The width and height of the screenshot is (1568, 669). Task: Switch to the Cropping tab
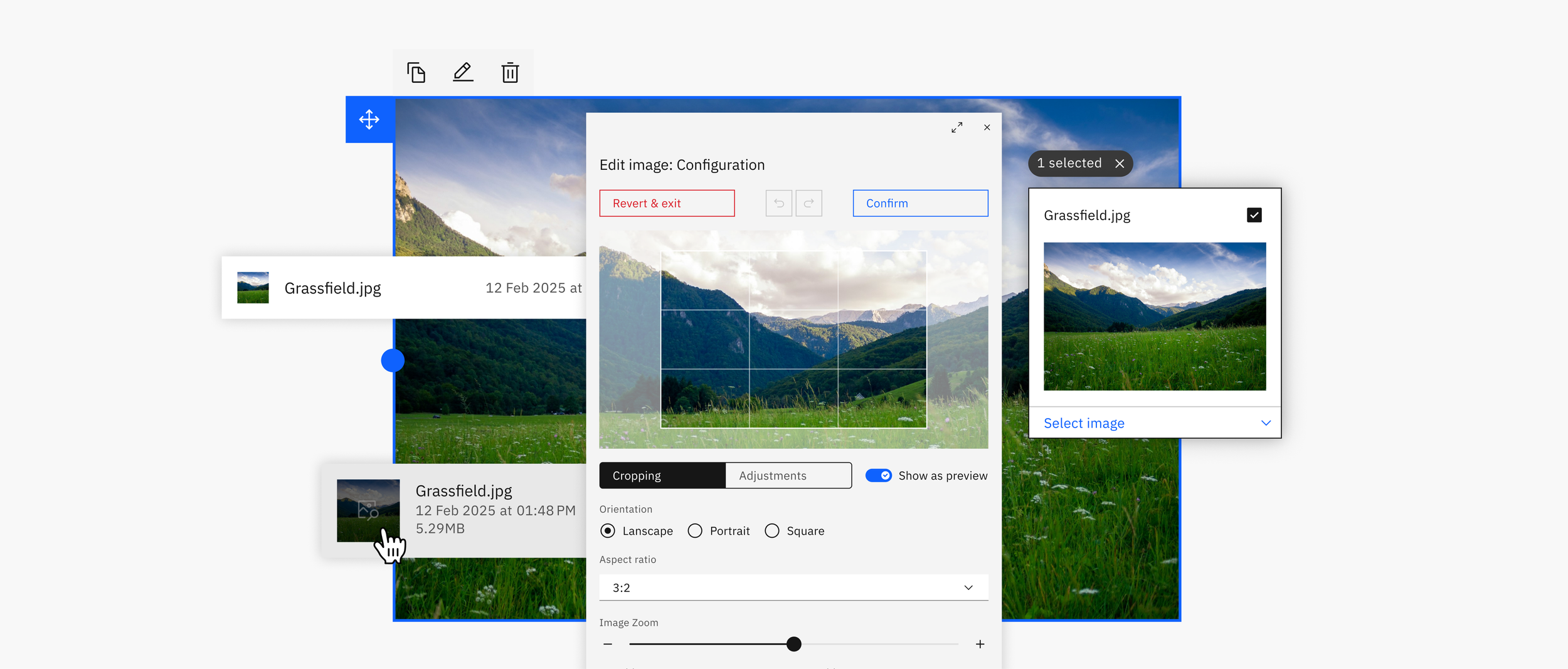click(662, 475)
